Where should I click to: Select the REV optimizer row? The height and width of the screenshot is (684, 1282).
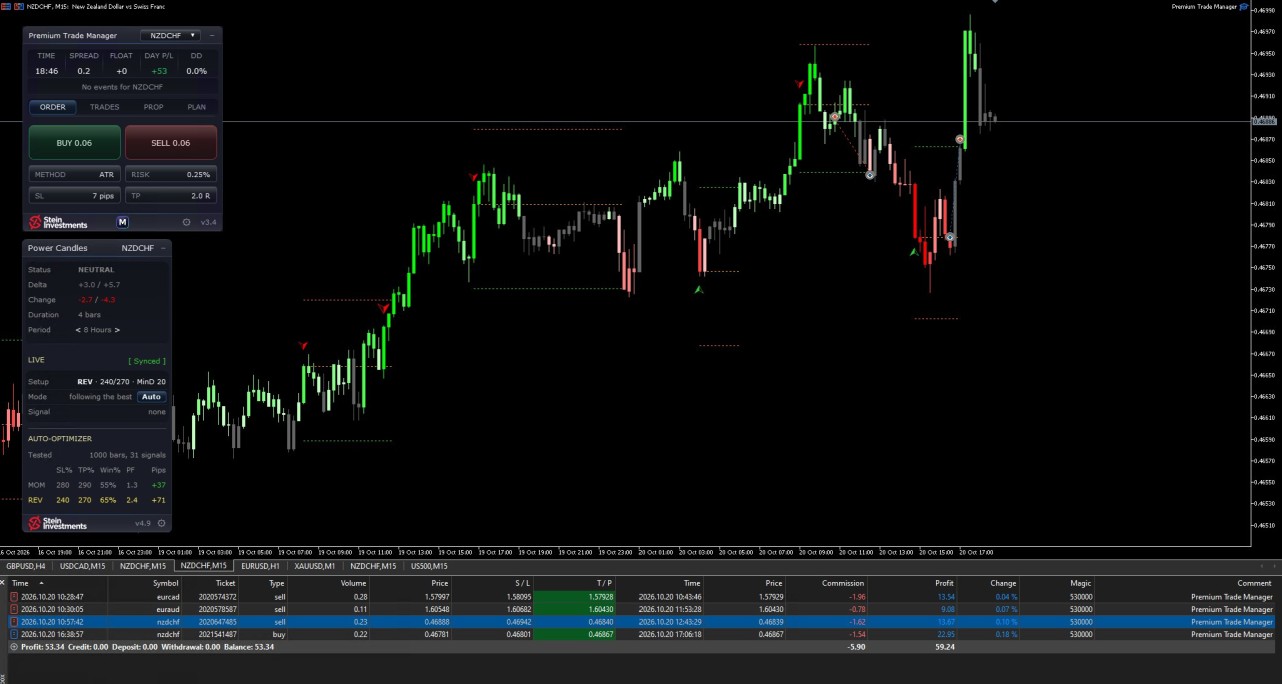(97, 500)
